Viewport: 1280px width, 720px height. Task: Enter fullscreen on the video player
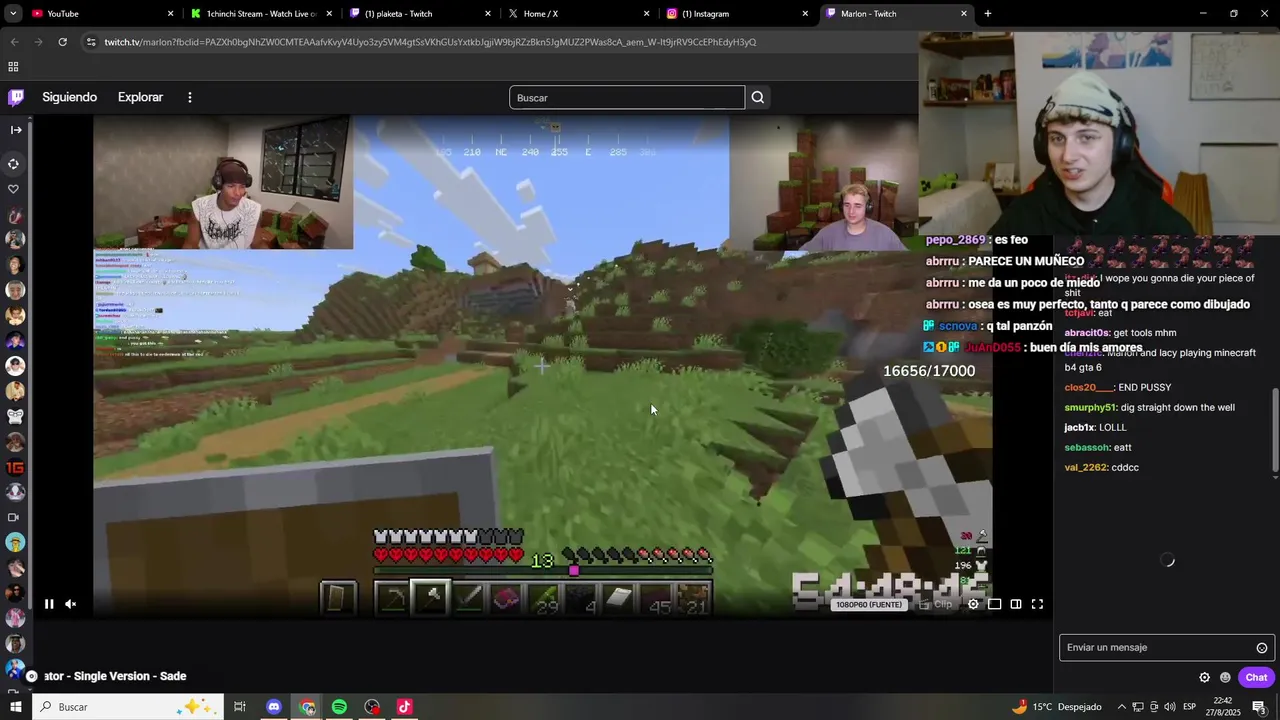click(1037, 604)
